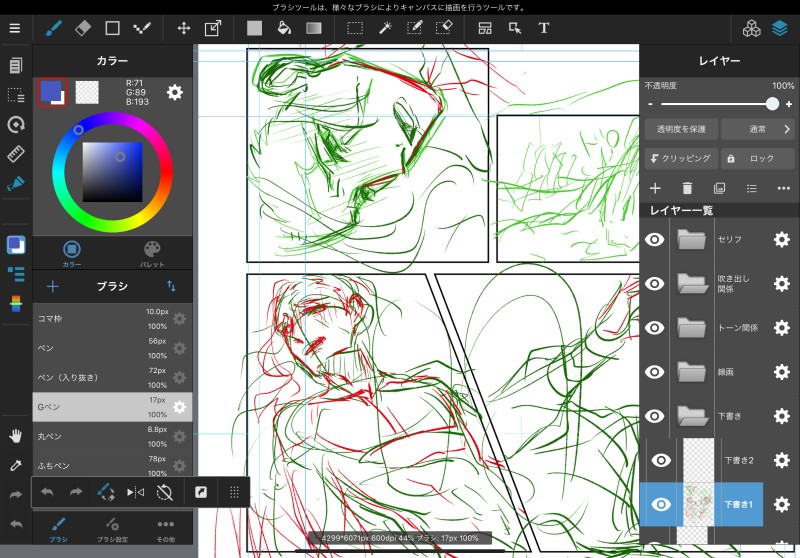The width and height of the screenshot is (800, 558).
Task: Click the Ruler icon in left sidebar
Action: (x=16, y=154)
